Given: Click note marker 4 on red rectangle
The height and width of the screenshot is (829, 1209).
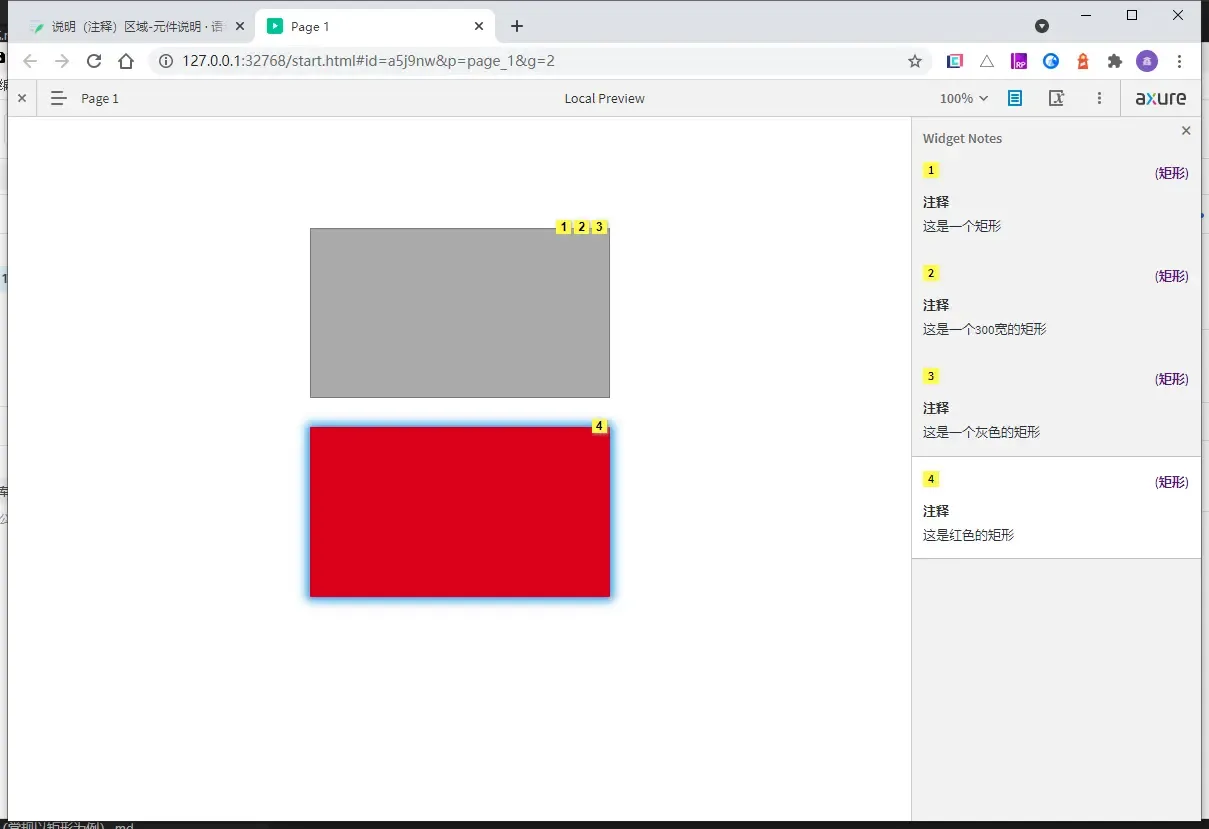Looking at the screenshot, I should coord(599,426).
